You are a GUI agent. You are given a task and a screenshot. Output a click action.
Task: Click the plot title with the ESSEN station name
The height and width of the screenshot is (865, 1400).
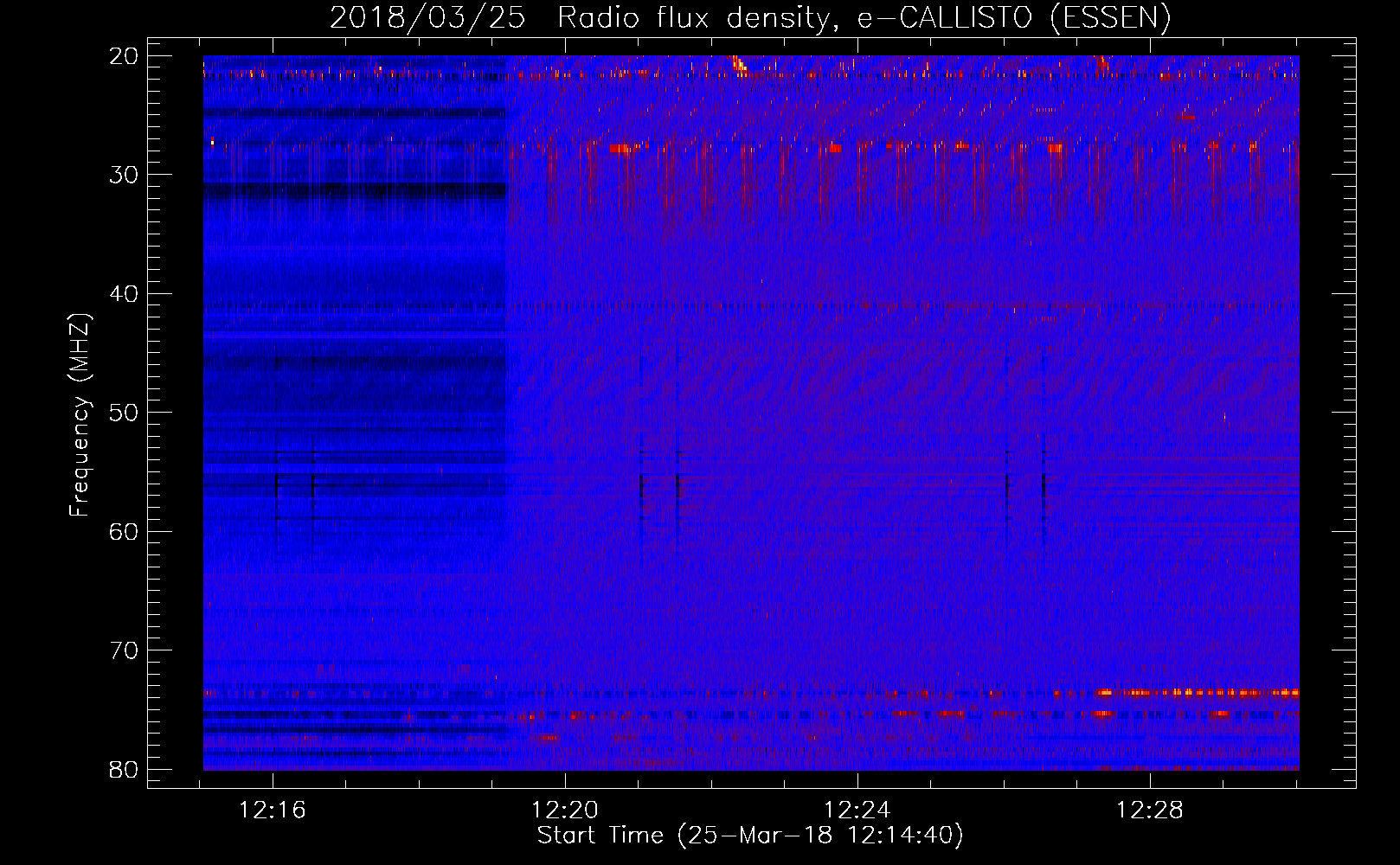750,17
